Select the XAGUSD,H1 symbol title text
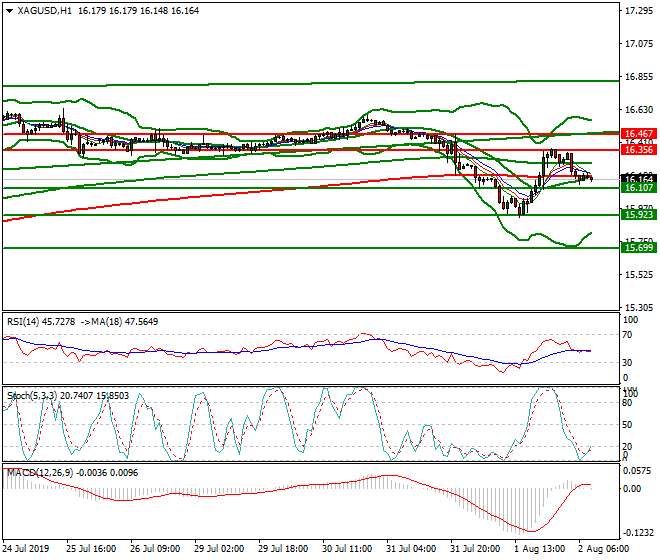This screenshot has height=560, width=660. [x=45, y=11]
